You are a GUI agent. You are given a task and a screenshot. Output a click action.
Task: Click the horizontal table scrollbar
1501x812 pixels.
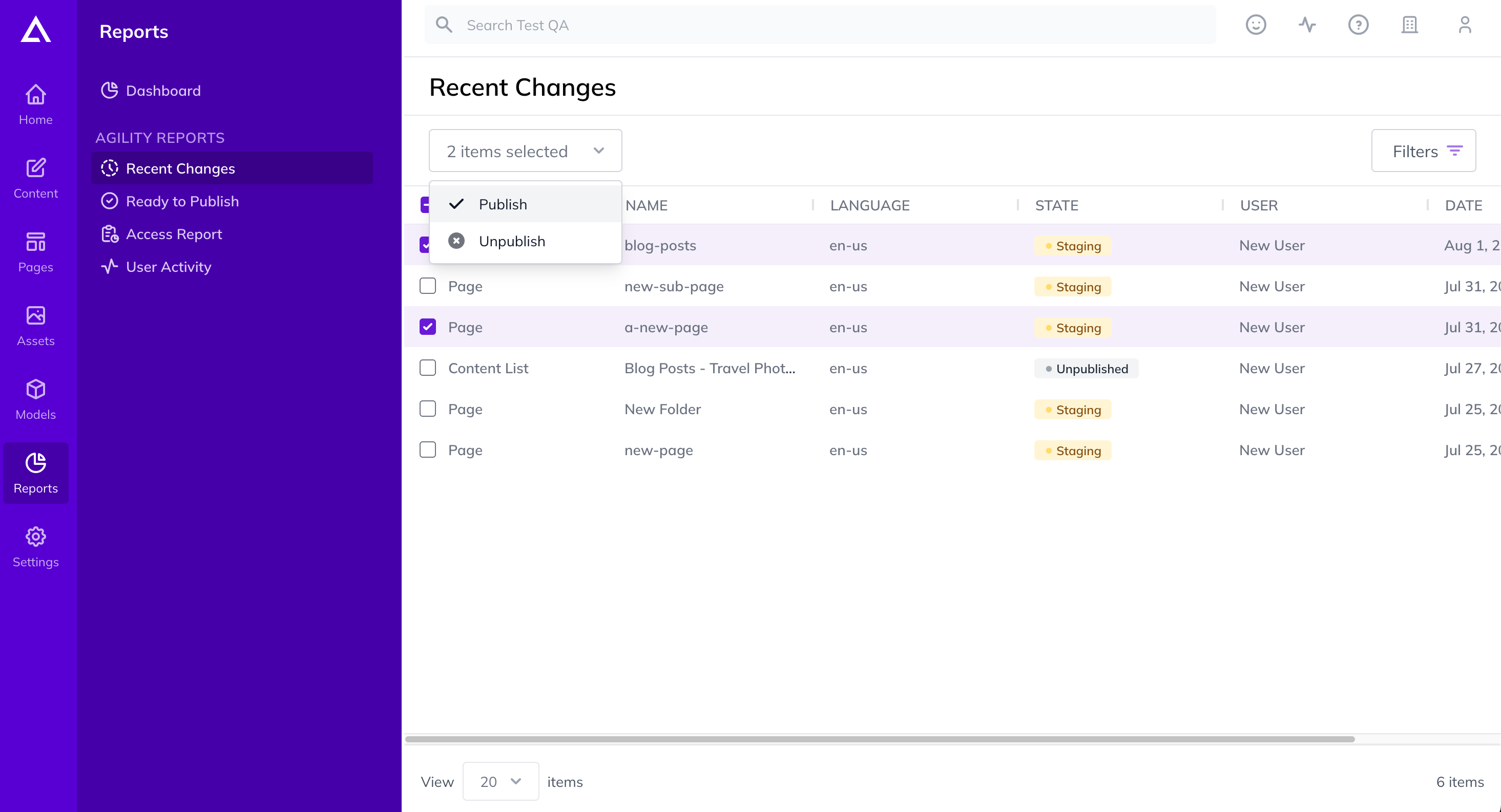pyautogui.click(x=879, y=739)
